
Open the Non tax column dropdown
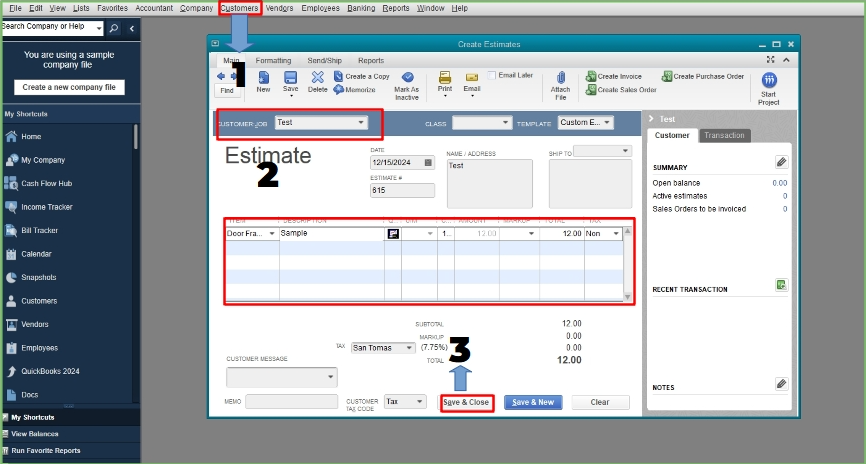(616, 234)
